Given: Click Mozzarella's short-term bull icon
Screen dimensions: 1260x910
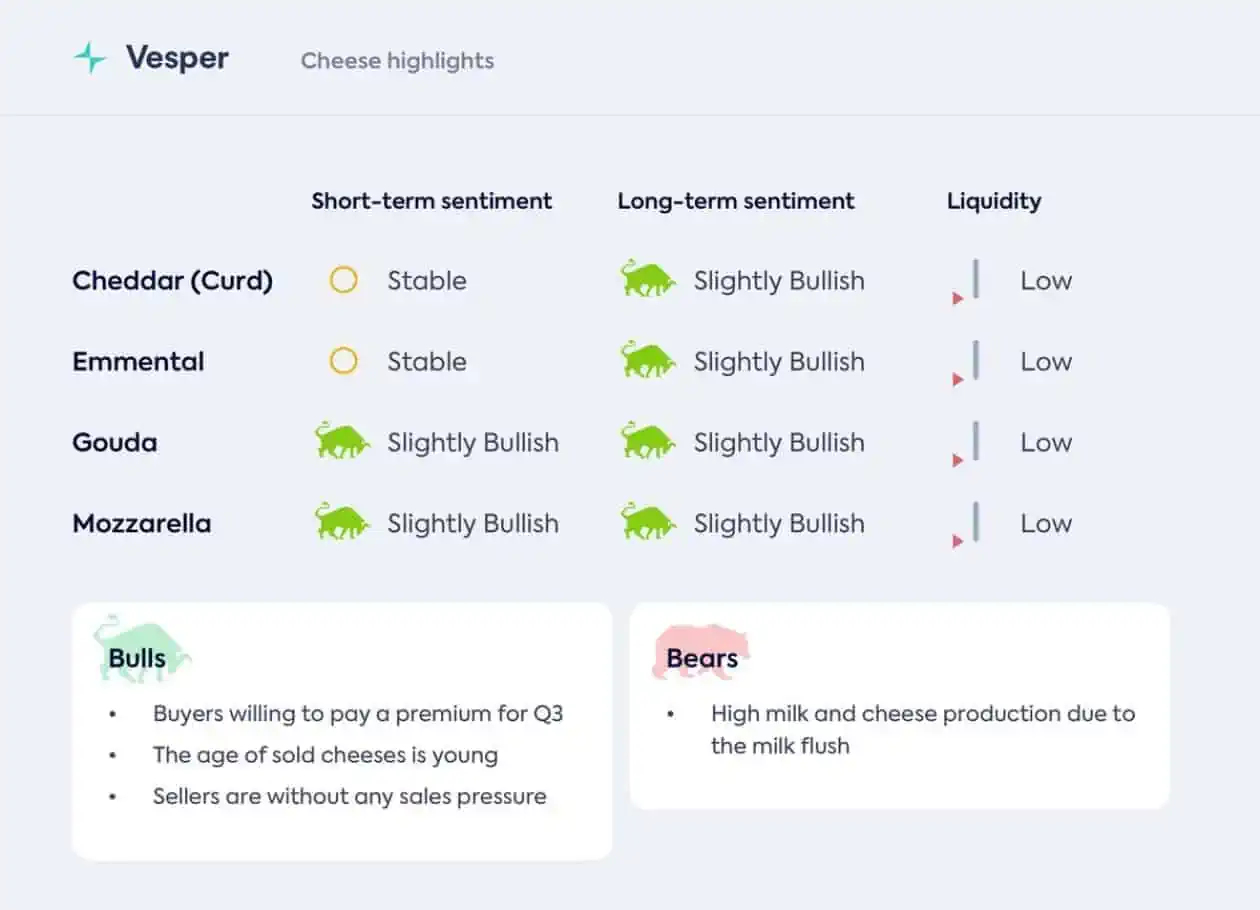Looking at the screenshot, I should [x=341, y=521].
